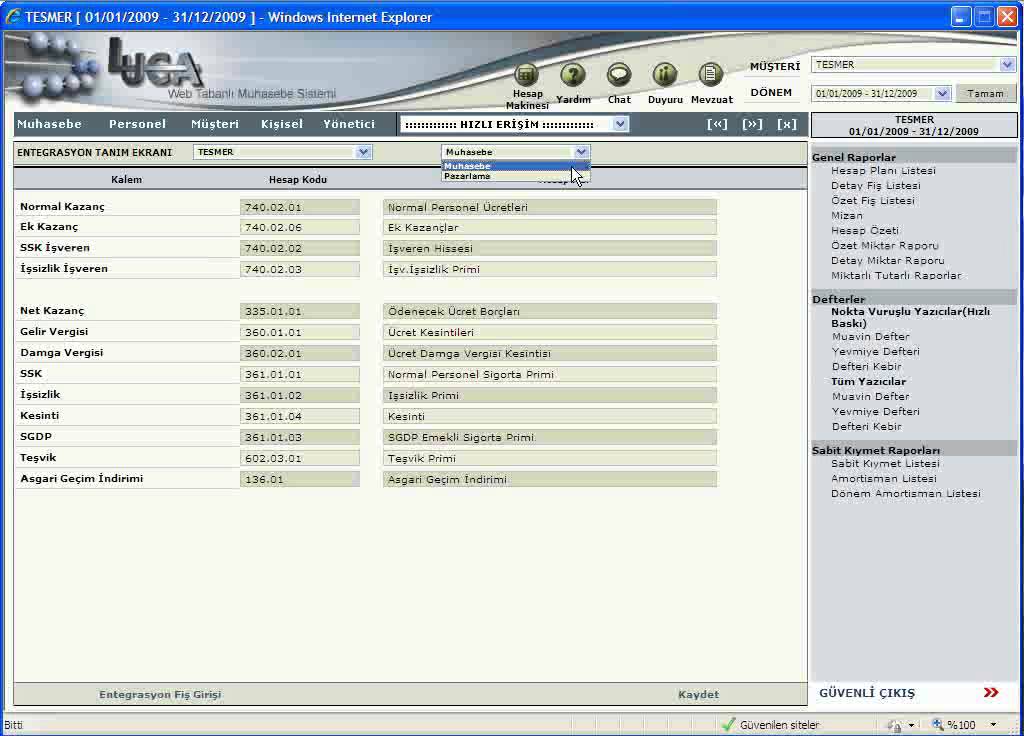1024x736 pixels.
Task: Select Pazarlama from the open dropdown list
Action: [x=468, y=177]
